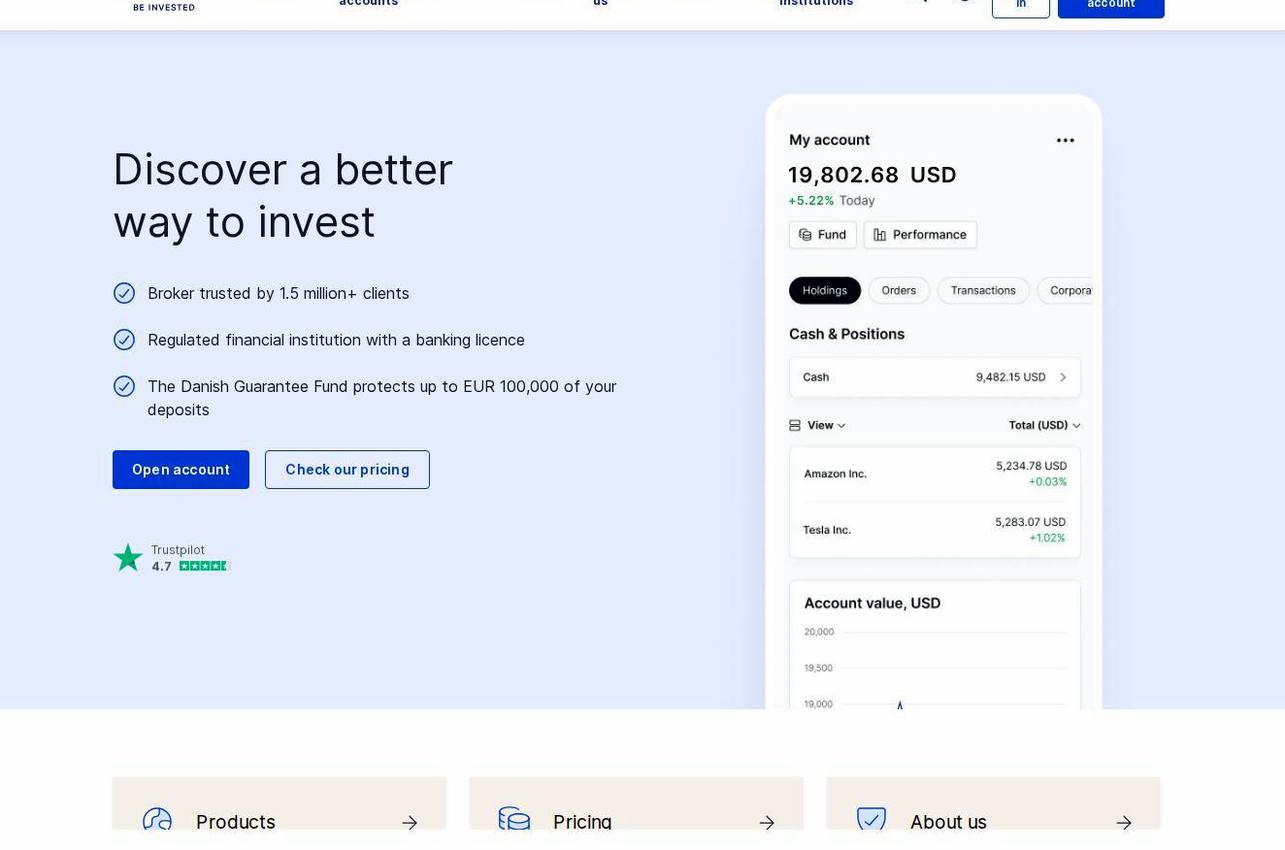Click the checkmark beside 'Broker trusted by 1.5 million+ clients'
The width and height of the screenshot is (1285, 850).
[x=124, y=293]
